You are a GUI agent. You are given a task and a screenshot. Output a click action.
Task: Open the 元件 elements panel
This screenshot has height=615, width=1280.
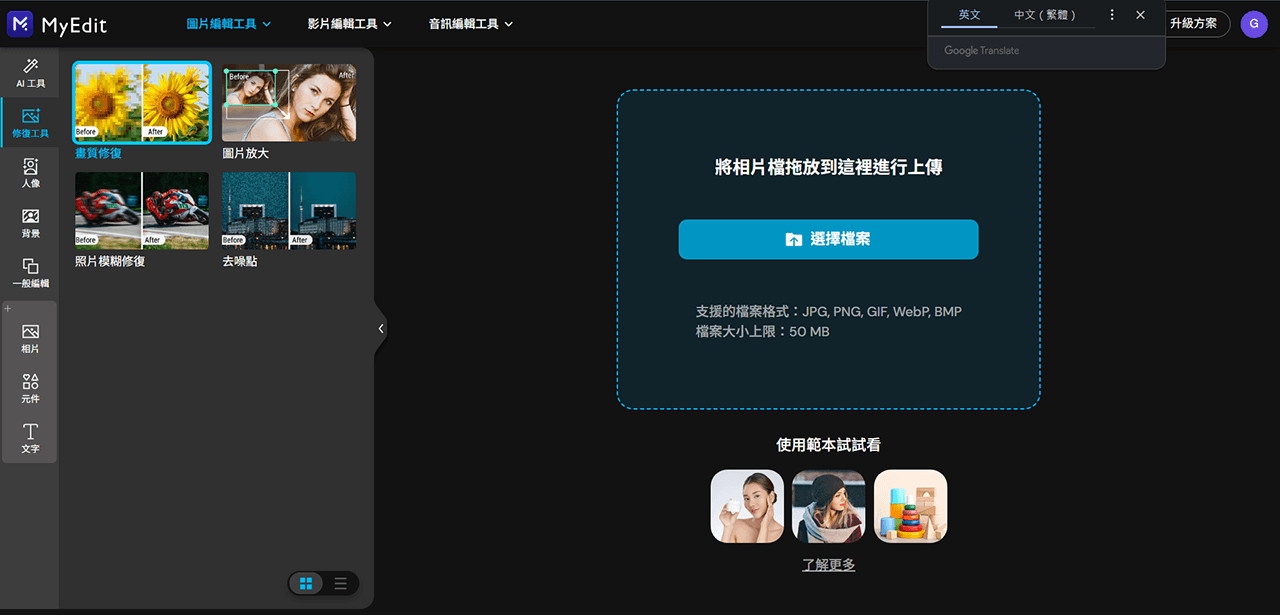click(30, 388)
